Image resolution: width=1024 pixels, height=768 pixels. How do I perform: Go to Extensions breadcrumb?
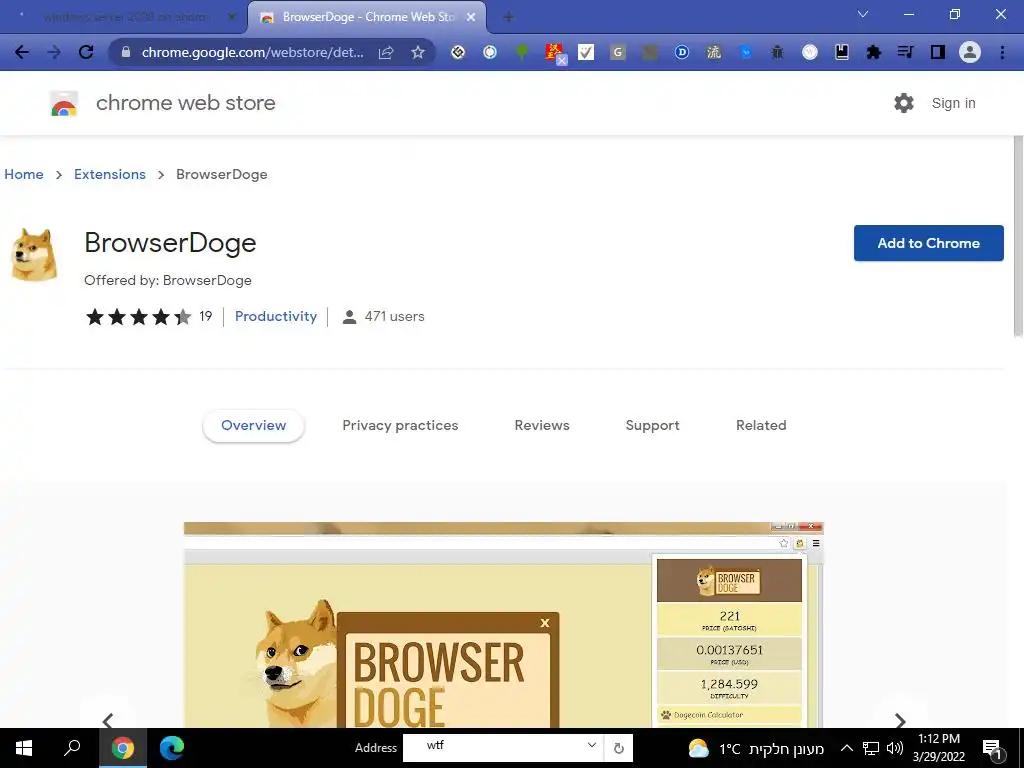coord(110,174)
